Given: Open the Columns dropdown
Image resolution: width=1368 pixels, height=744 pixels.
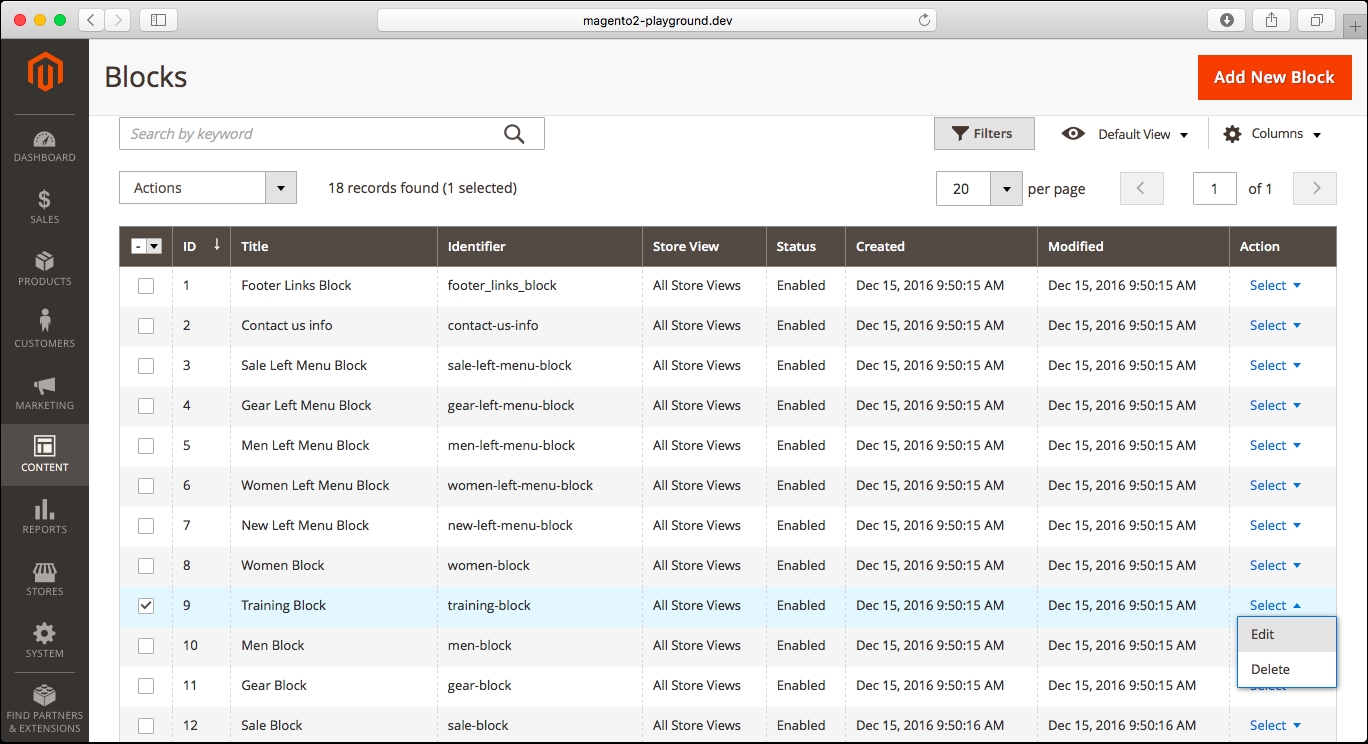Looking at the screenshot, I should (1272, 134).
